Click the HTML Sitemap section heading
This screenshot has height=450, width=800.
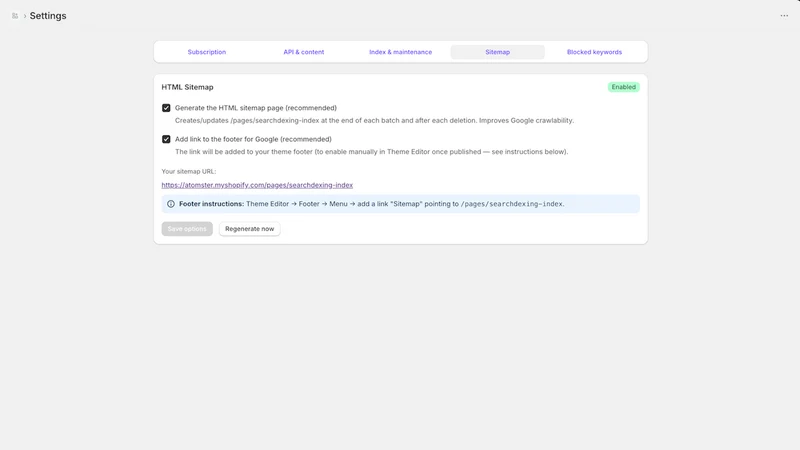point(187,87)
